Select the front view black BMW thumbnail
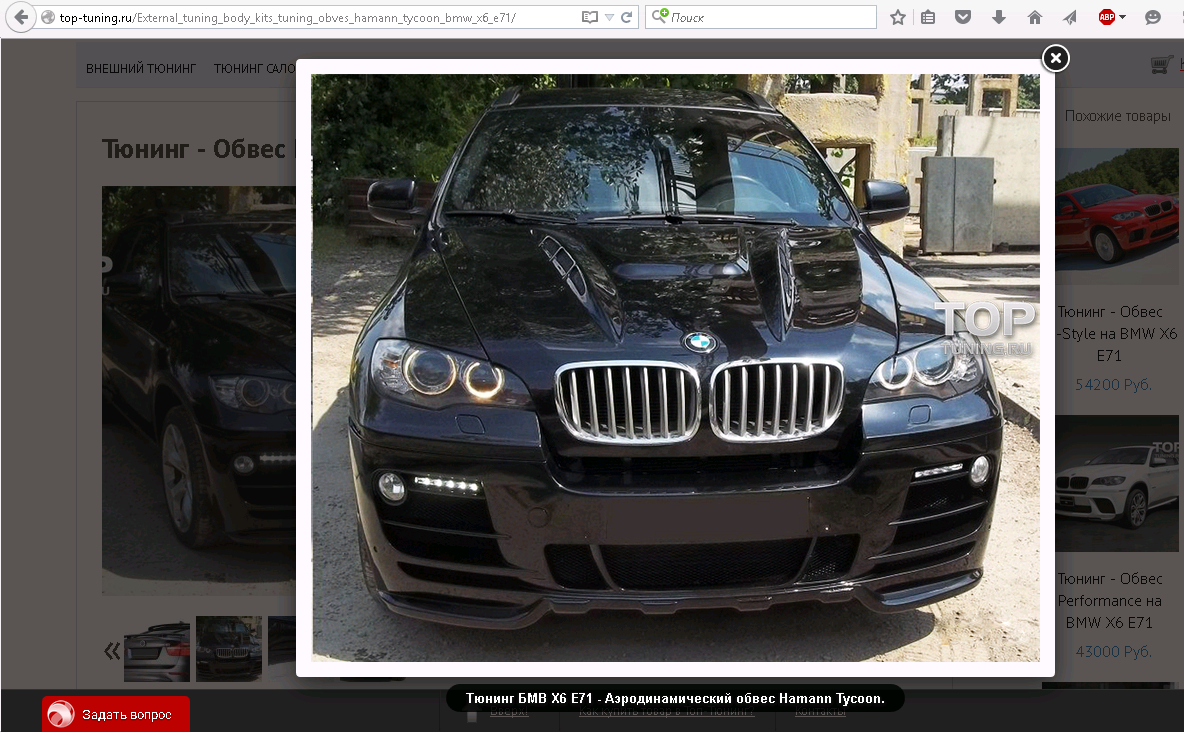This screenshot has width=1184, height=732. [x=229, y=650]
